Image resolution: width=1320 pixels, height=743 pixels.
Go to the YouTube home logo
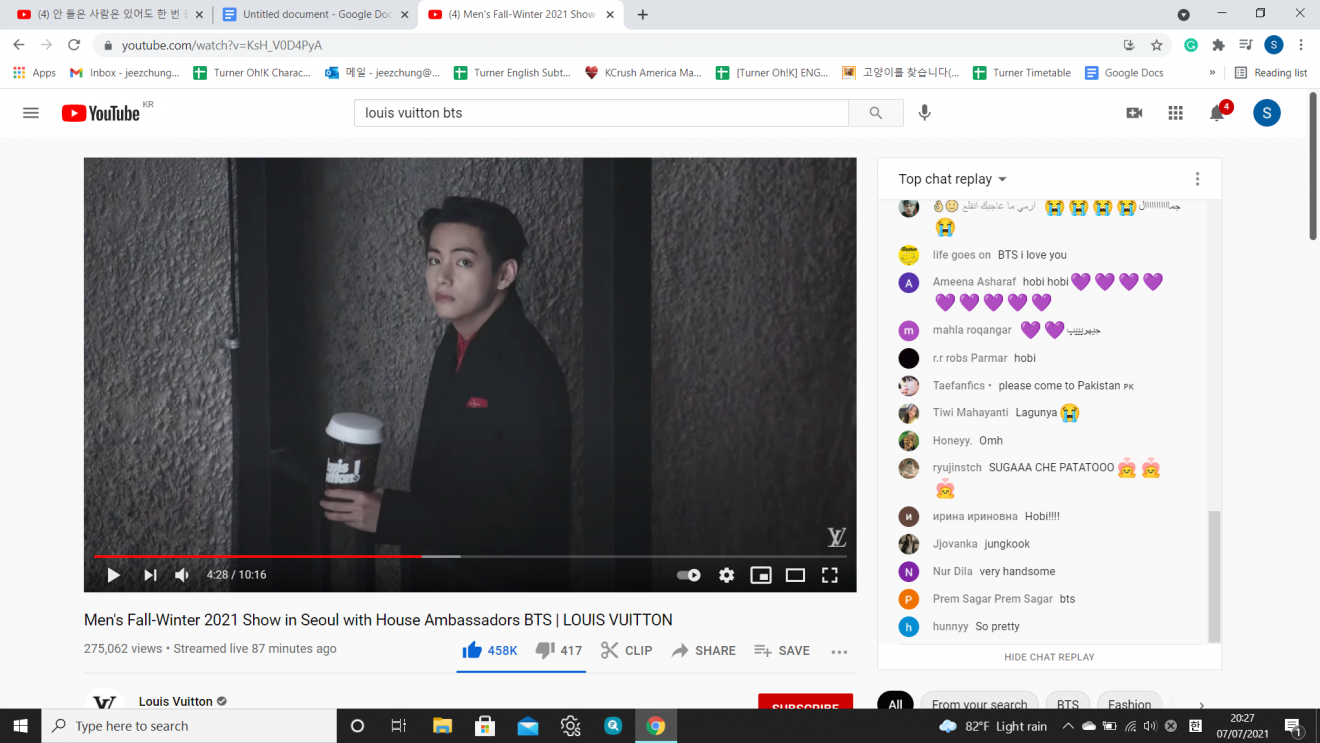(x=101, y=113)
